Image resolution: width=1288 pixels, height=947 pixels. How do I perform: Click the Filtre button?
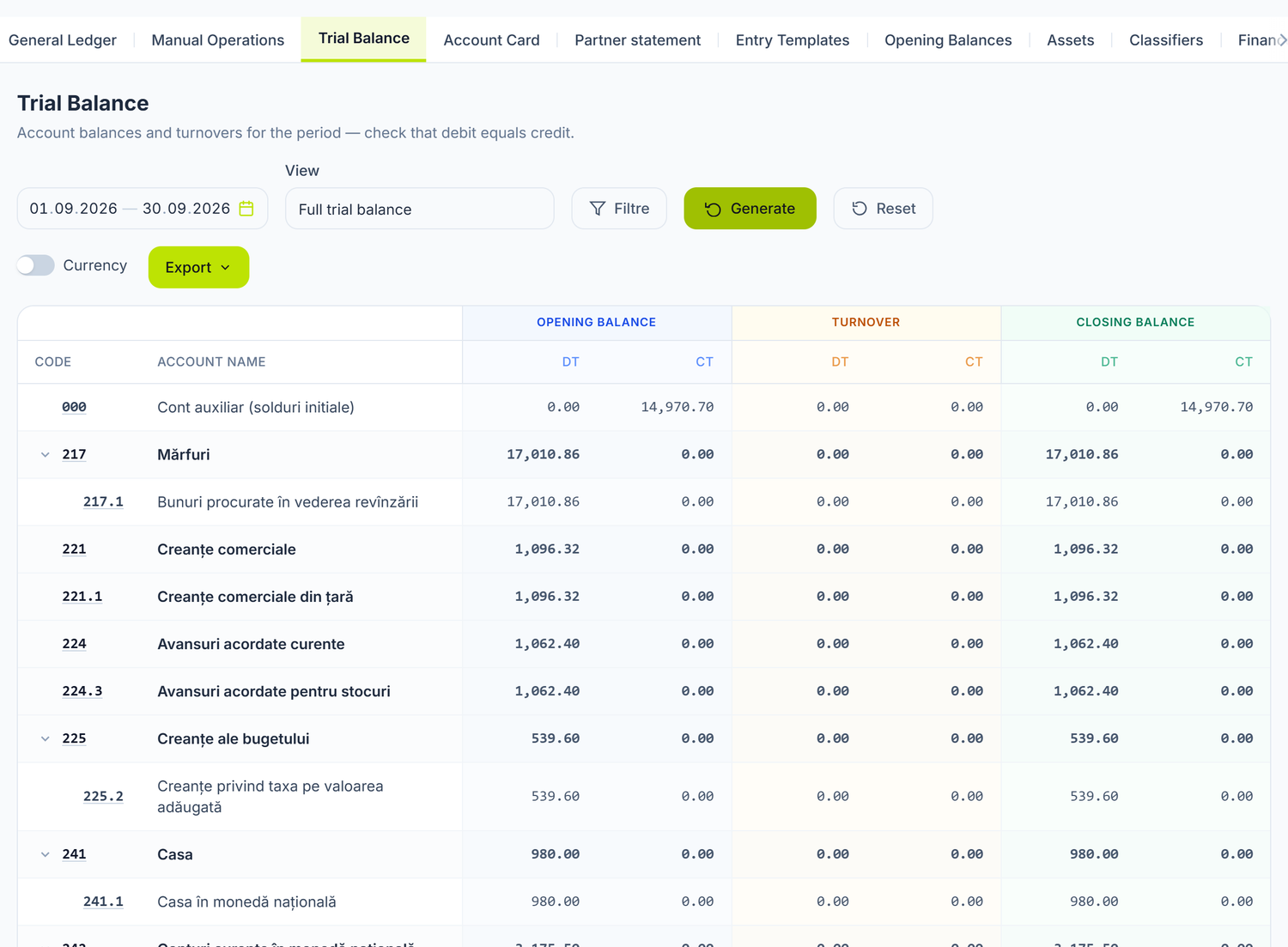click(x=619, y=209)
